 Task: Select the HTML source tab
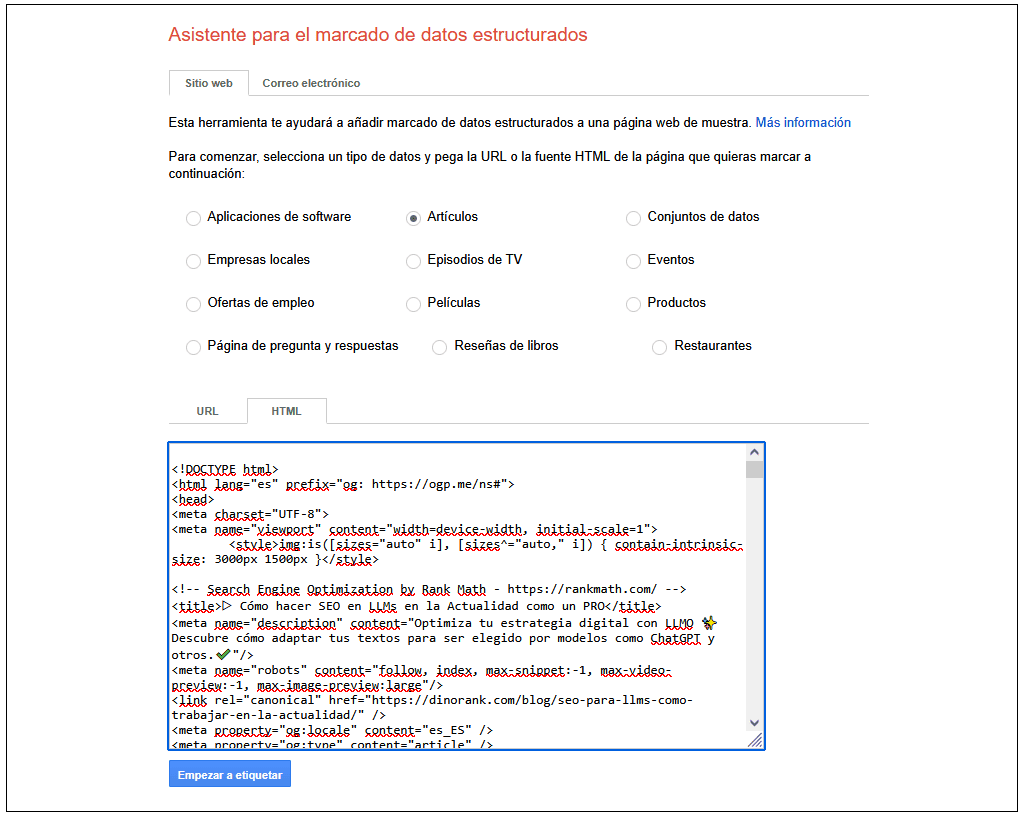[286, 411]
